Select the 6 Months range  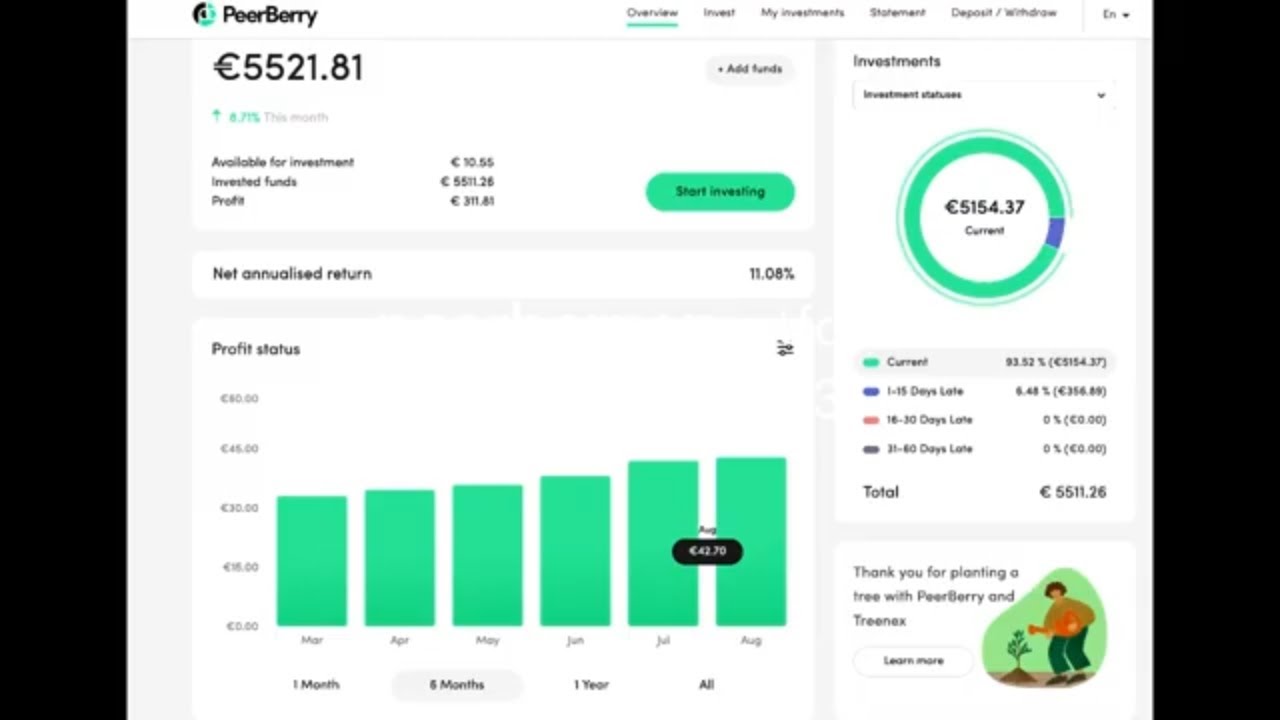click(x=457, y=685)
